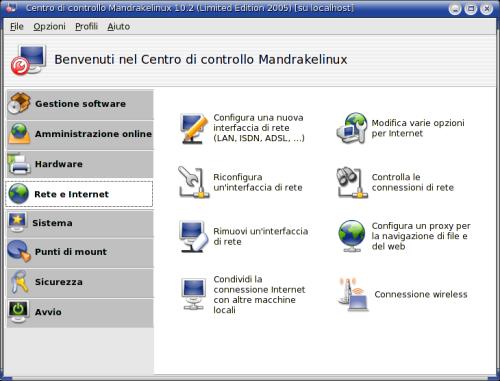Click the remove interface eraser icon
The image size is (500, 381).
pyautogui.click(x=194, y=236)
